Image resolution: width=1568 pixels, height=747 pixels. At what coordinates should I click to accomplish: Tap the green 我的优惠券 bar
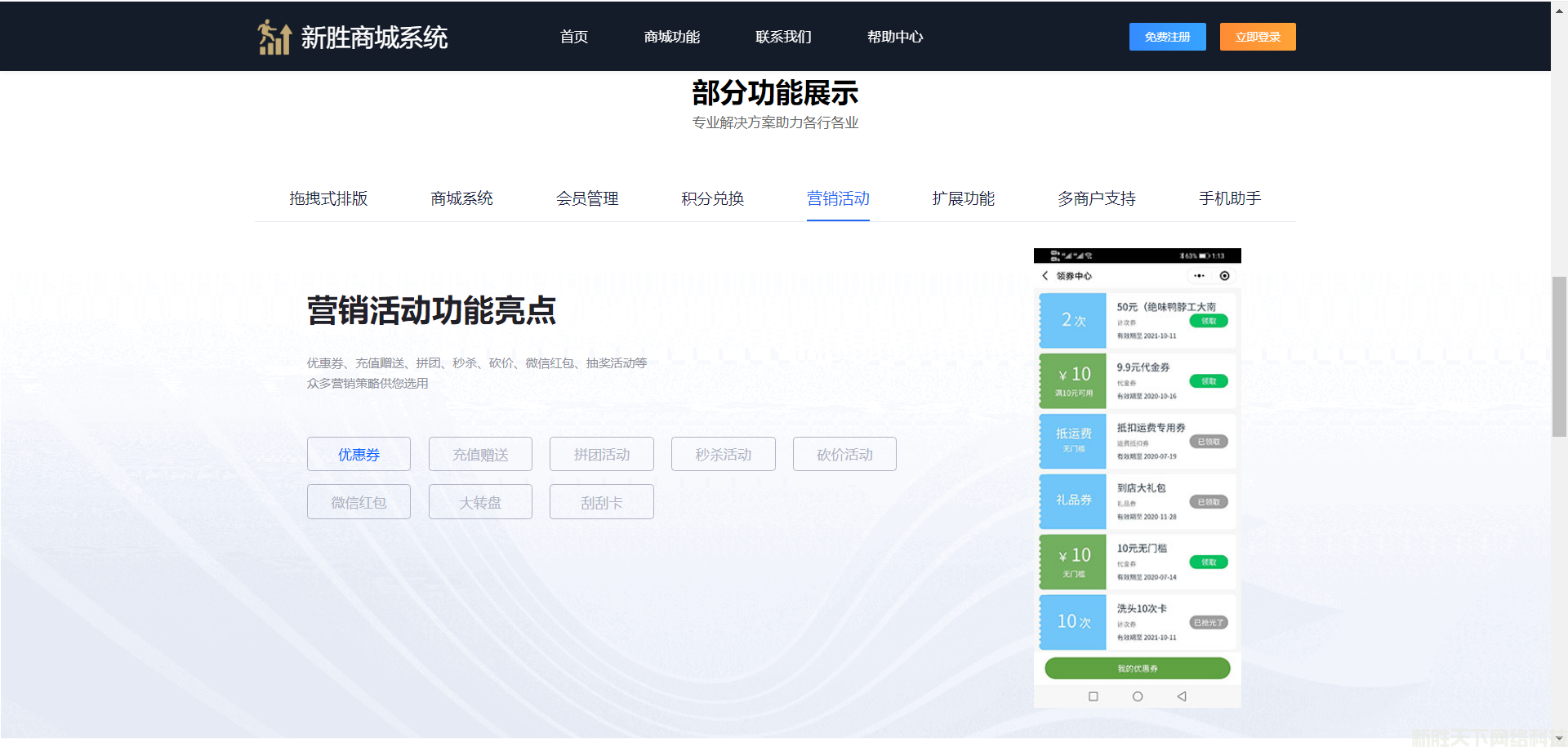click(1137, 669)
